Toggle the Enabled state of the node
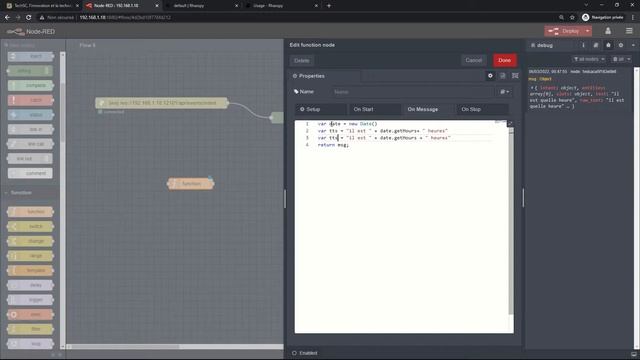640x360 pixels. [304, 353]
